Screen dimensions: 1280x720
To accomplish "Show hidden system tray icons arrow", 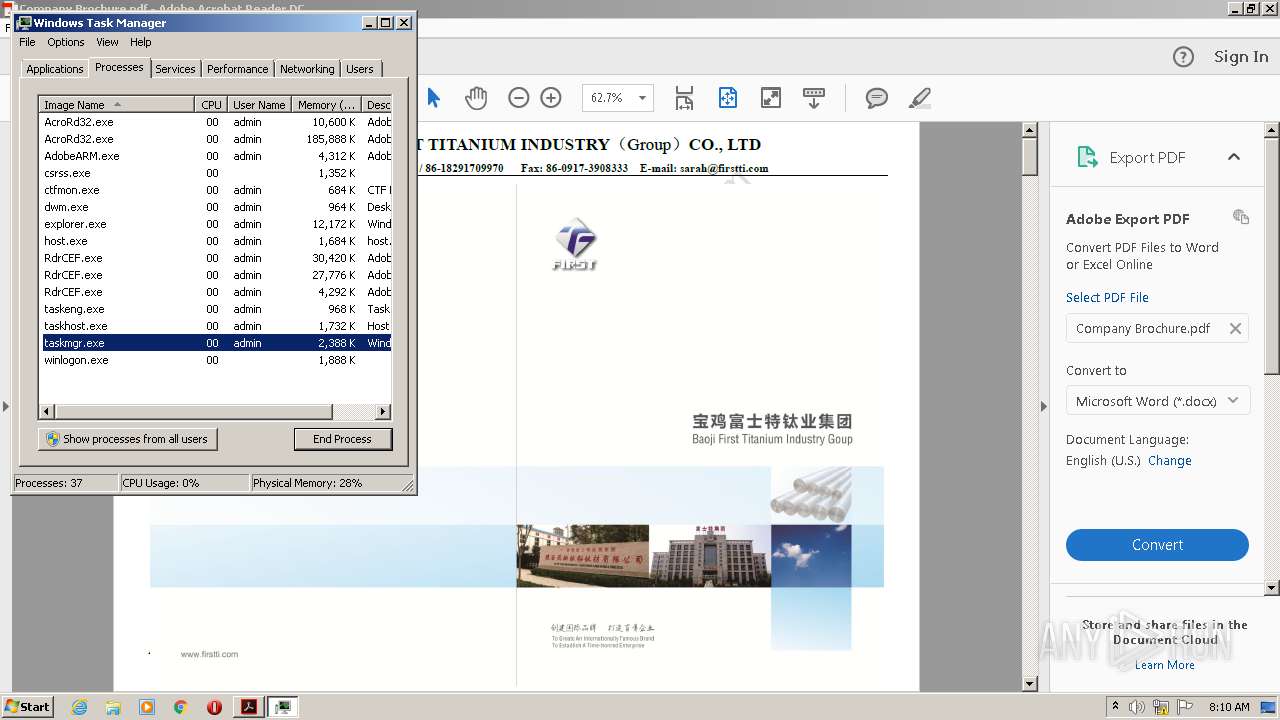I will [x=1115, y=706].
